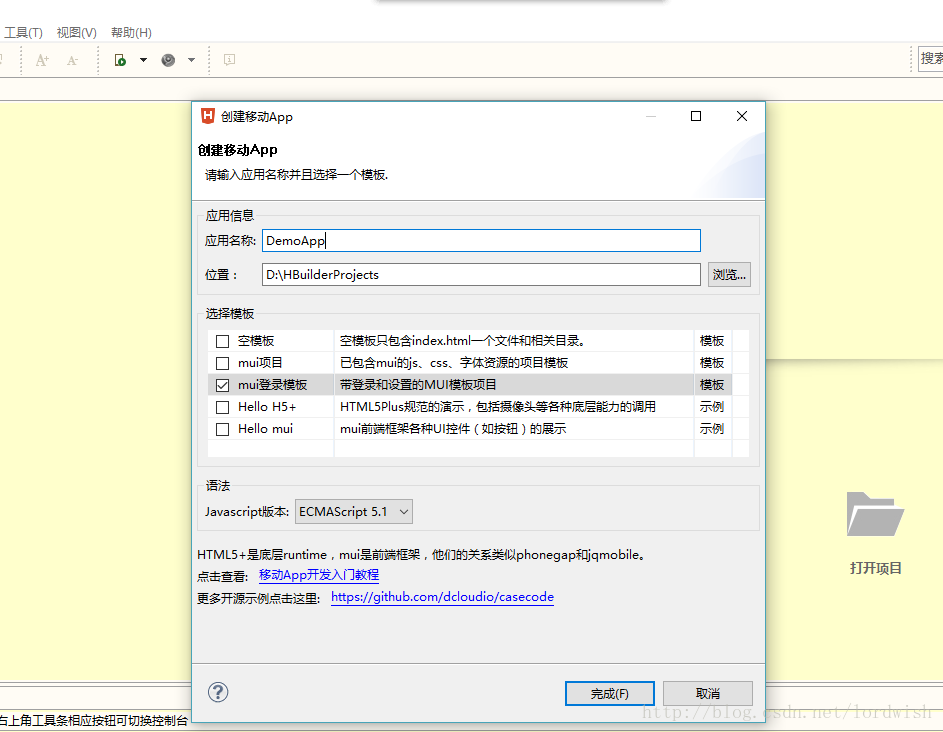
Task: Click the decrease font size icon
Action: [x=72, y=60]
